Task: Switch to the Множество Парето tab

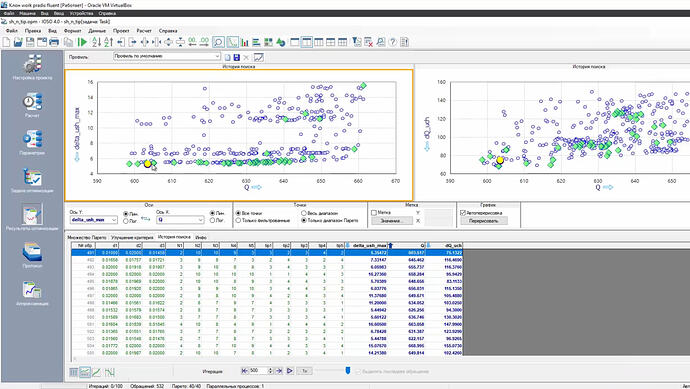Action: (87, 238)
